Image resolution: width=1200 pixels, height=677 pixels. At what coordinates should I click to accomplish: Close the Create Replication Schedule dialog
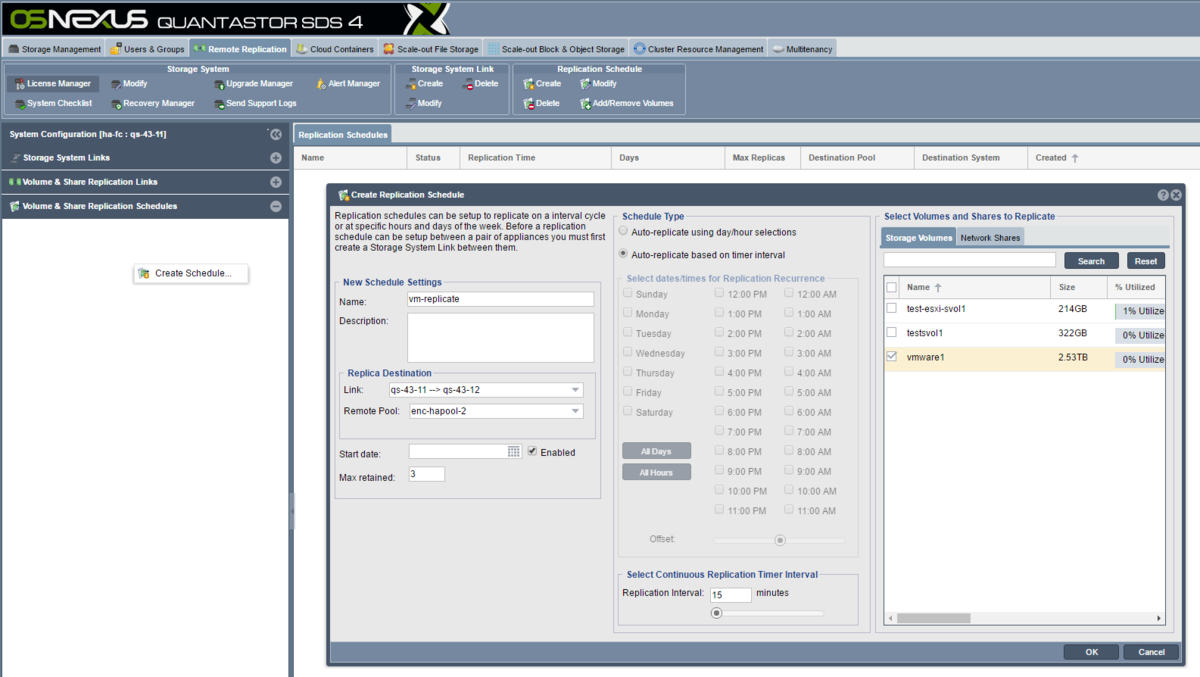pyautogui.click(x=1177, y=195)
